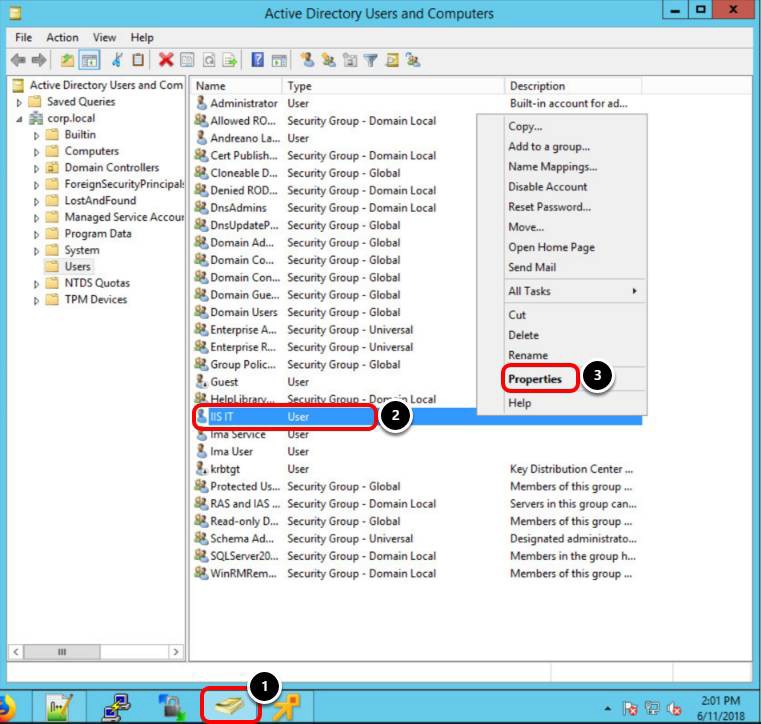
Task: Click the tree pane scrollbar left arrow
Action: [16, 652]
